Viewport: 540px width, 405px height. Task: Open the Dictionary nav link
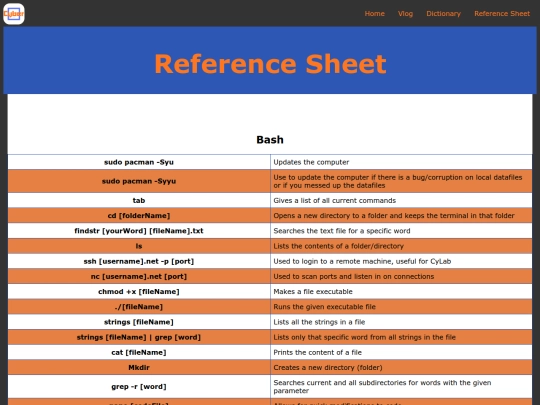(443, 14)
